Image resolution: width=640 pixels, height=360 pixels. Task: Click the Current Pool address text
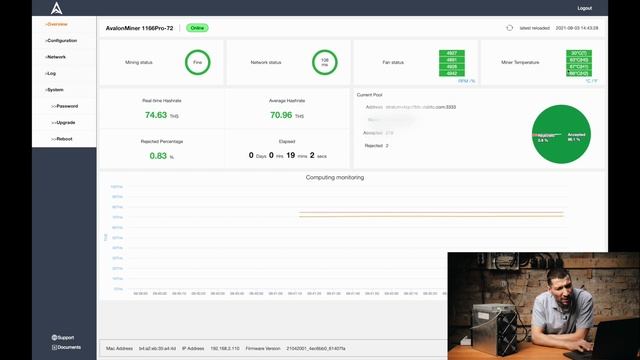click(x=421, y=107)
